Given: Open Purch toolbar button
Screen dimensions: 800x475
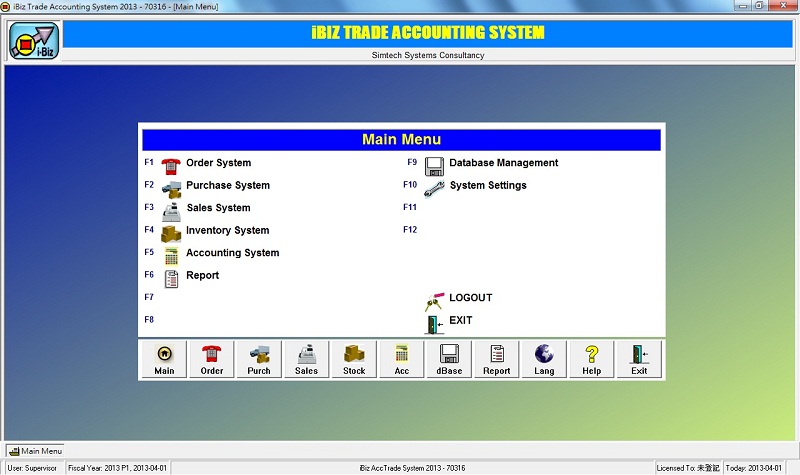Looking at the screenshot, I should point(259,359).
